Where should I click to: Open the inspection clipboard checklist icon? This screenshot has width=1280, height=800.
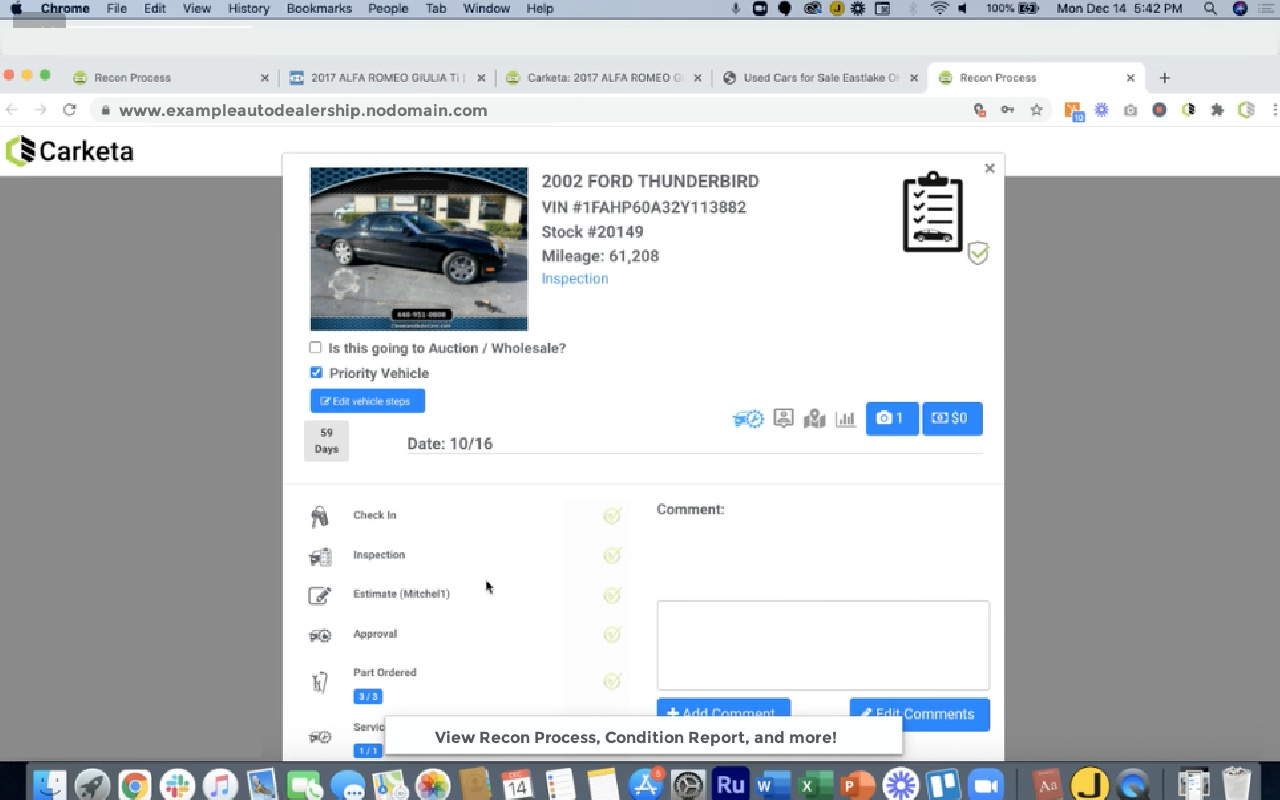coord(932,212)
